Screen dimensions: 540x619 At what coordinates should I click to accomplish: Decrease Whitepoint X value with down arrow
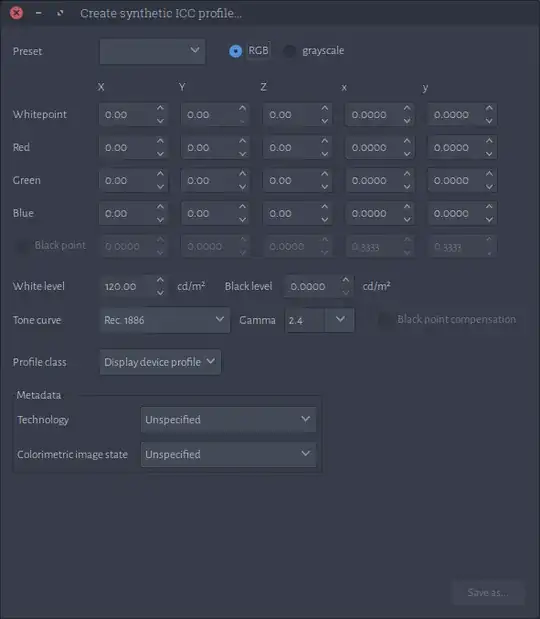pyautogui.click(x=160, y=121)
